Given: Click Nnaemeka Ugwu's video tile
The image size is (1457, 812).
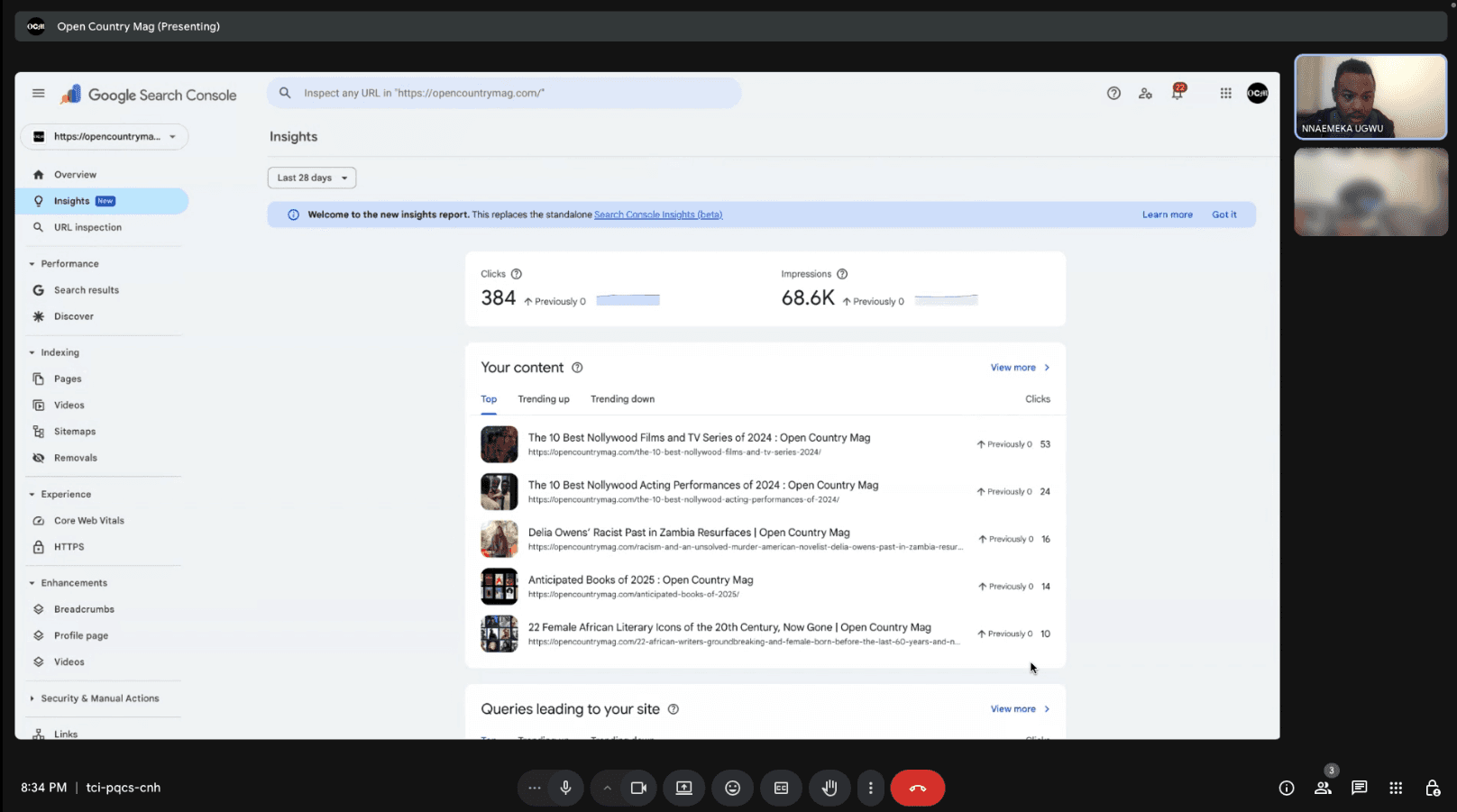Looking at the screenshot, I should [x=1370, y=97].
